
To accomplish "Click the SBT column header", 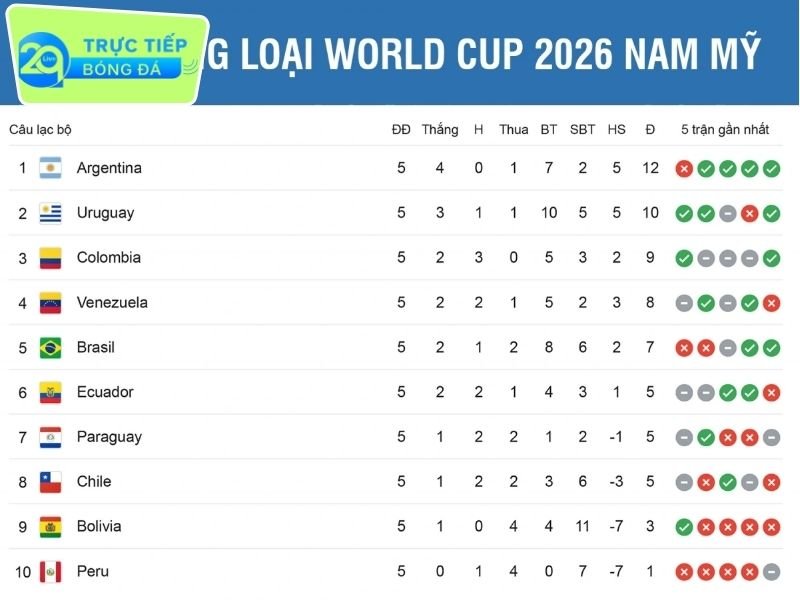I will click(582, 129).
